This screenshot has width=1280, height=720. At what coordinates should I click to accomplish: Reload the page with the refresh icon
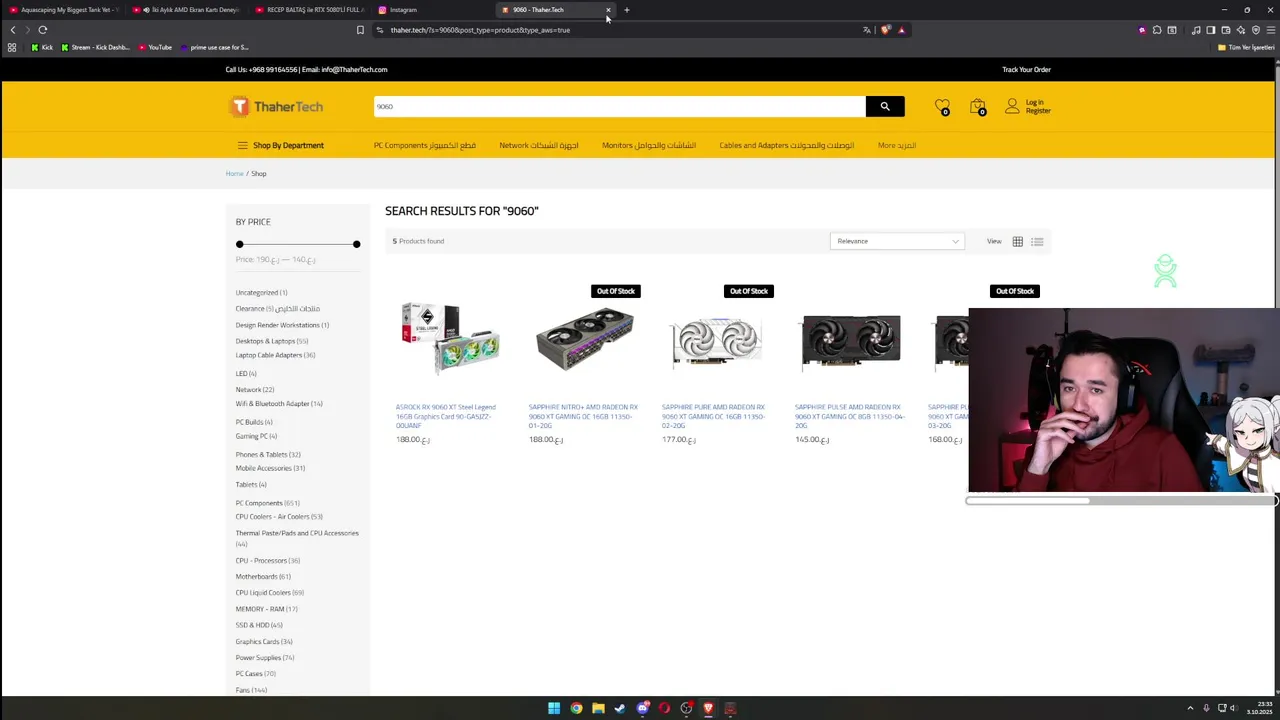point(43,30)
